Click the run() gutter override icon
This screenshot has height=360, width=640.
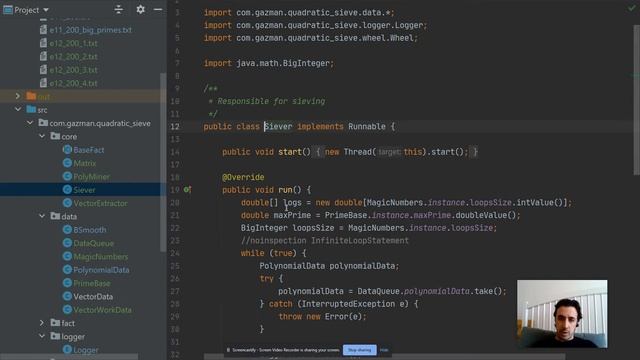tap(187, 190)
